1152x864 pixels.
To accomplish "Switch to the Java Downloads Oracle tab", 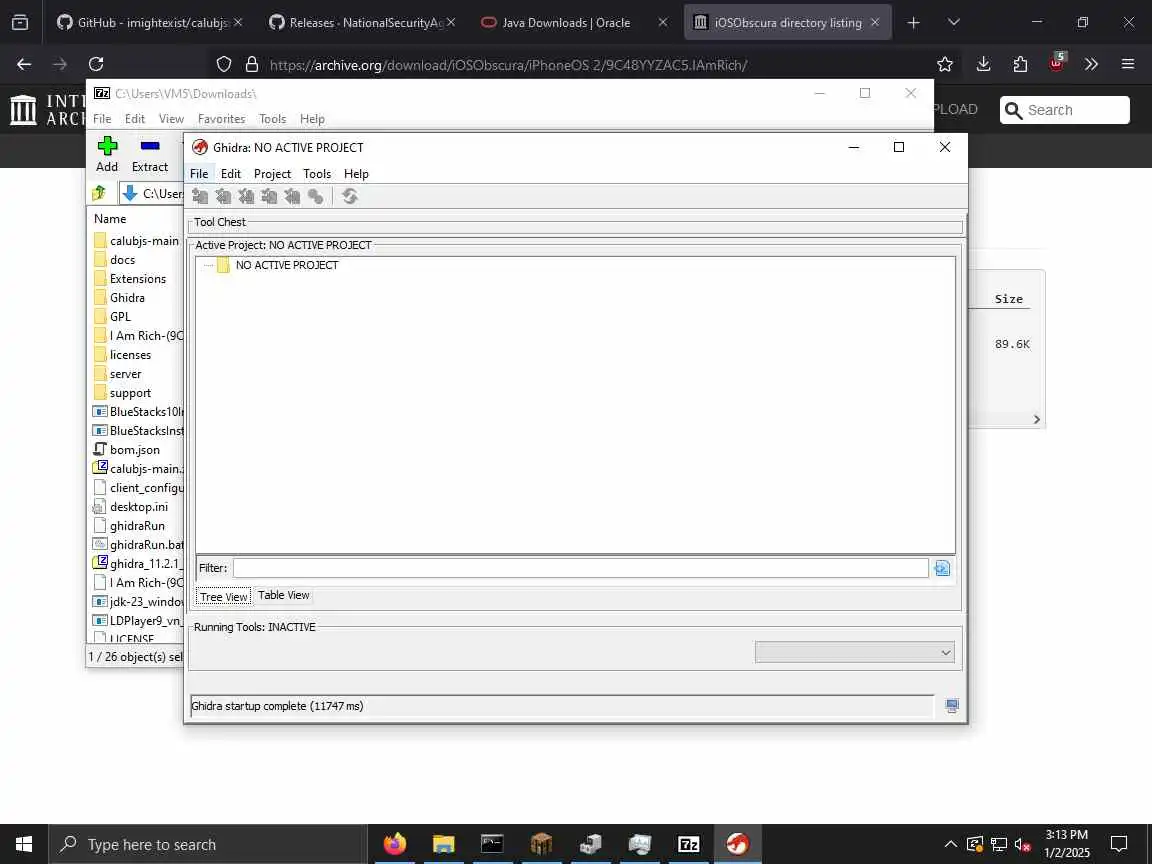I will click(x=573, y=23).
